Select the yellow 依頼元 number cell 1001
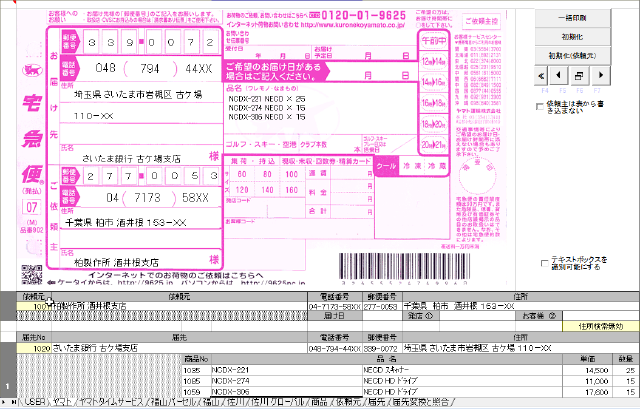This screenshot has height=409, width=640. [x=34, y=306]
